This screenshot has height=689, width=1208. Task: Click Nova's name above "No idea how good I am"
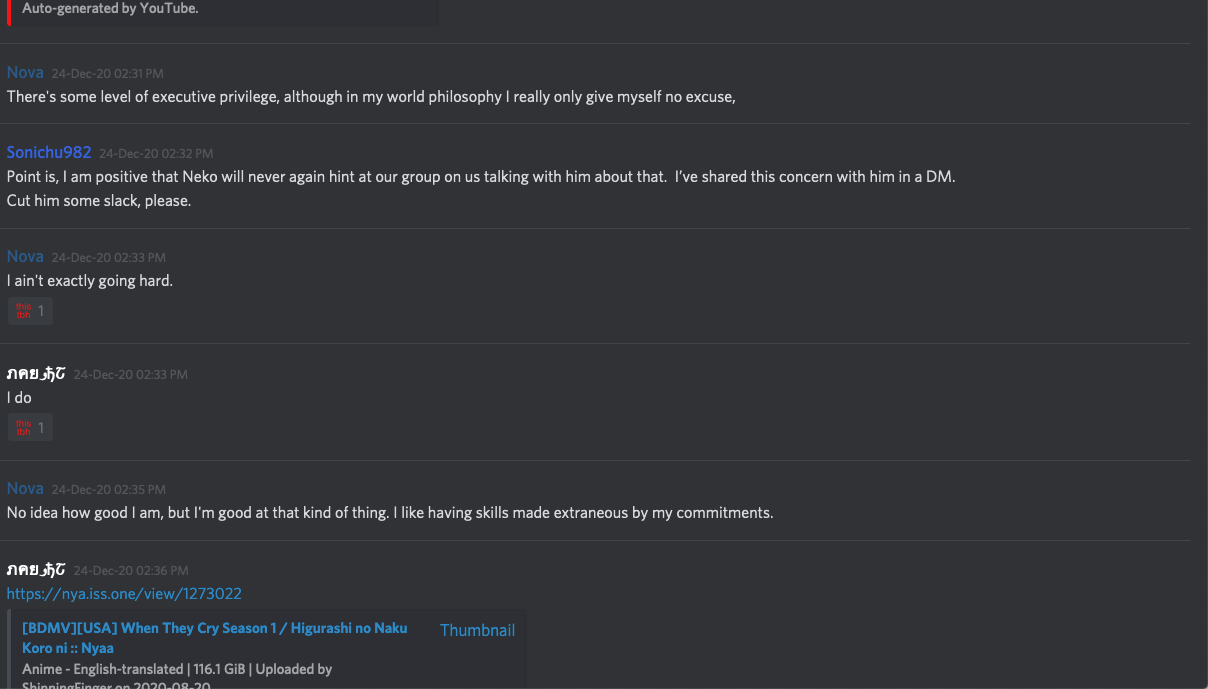[25, 488]
